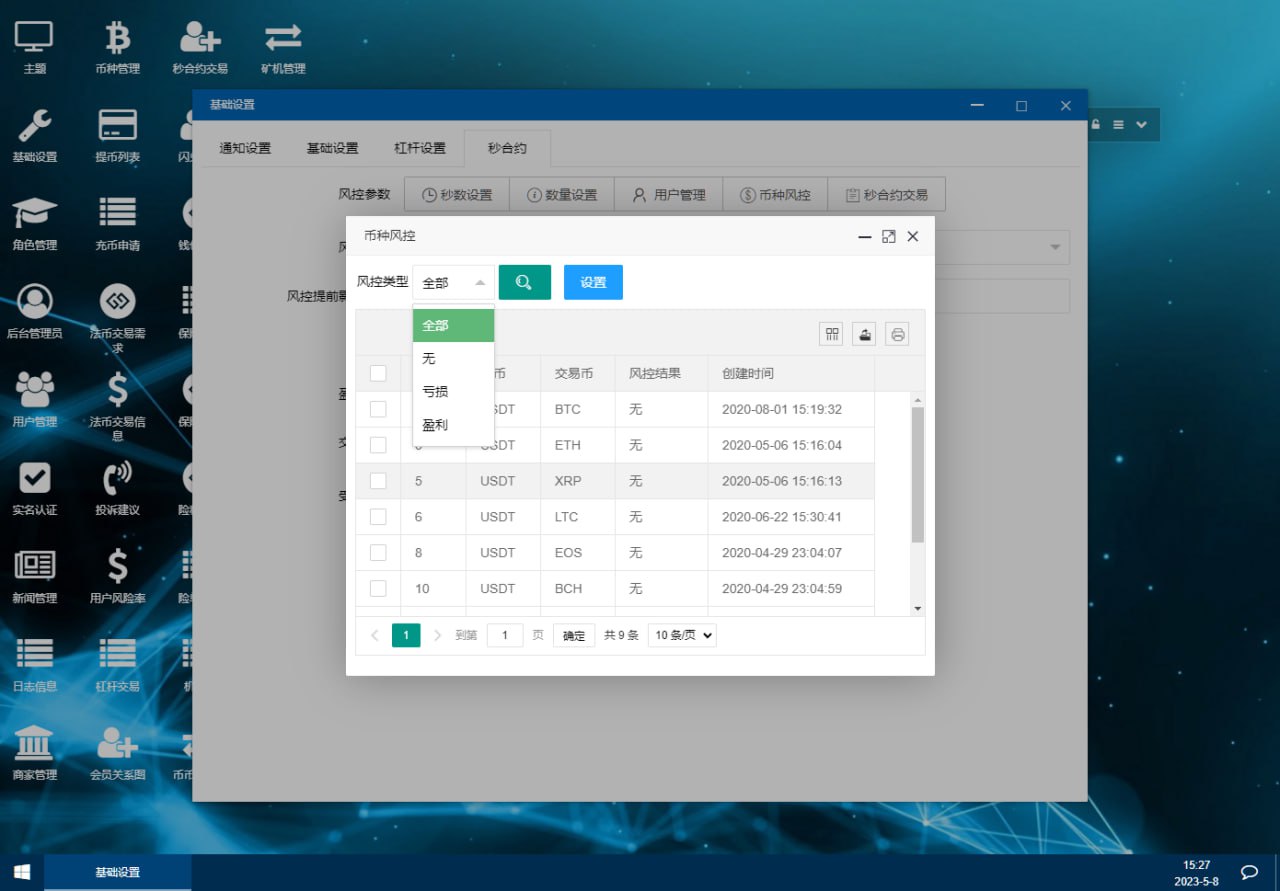
Task: Check the BTC row checkbox
Action: [x=378, y=409]
